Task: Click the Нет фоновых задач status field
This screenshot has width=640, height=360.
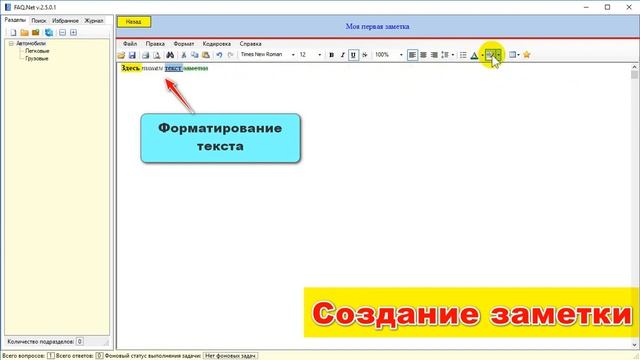Action: pyautogui.click(x=231, y=356)
